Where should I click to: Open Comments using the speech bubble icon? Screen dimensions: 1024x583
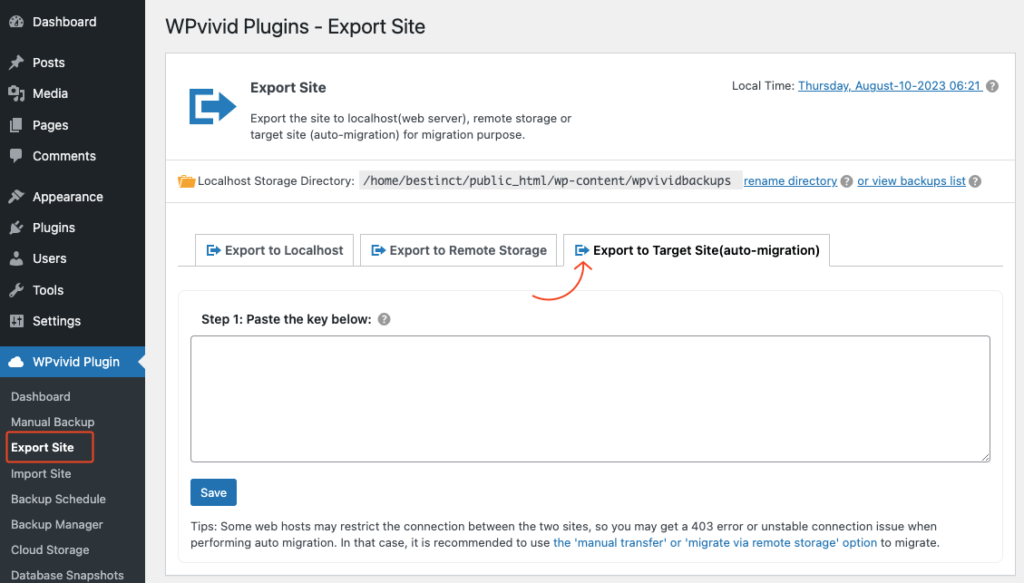coord(17,156)
